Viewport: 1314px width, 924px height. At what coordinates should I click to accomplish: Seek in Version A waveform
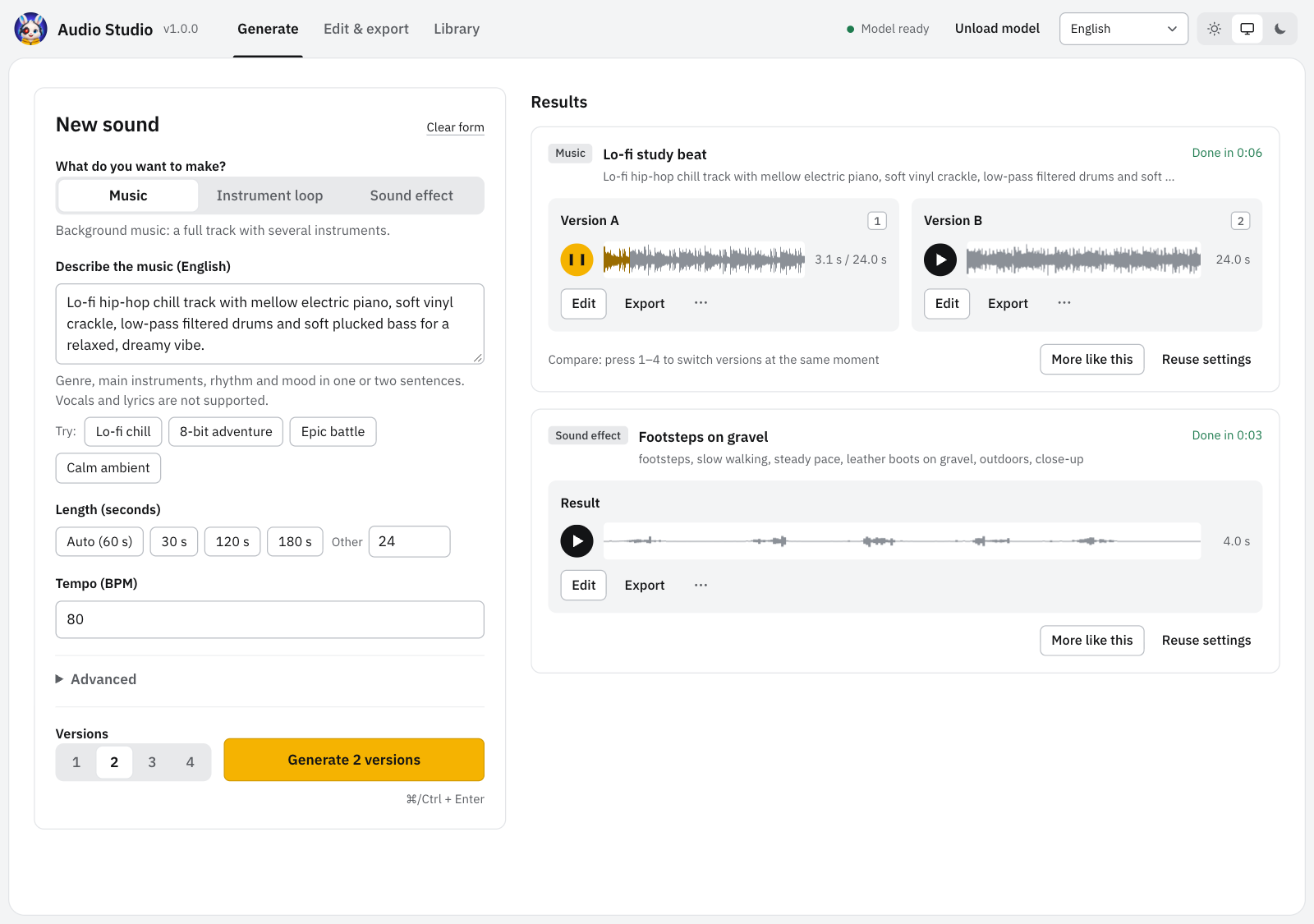coord(704,260)
